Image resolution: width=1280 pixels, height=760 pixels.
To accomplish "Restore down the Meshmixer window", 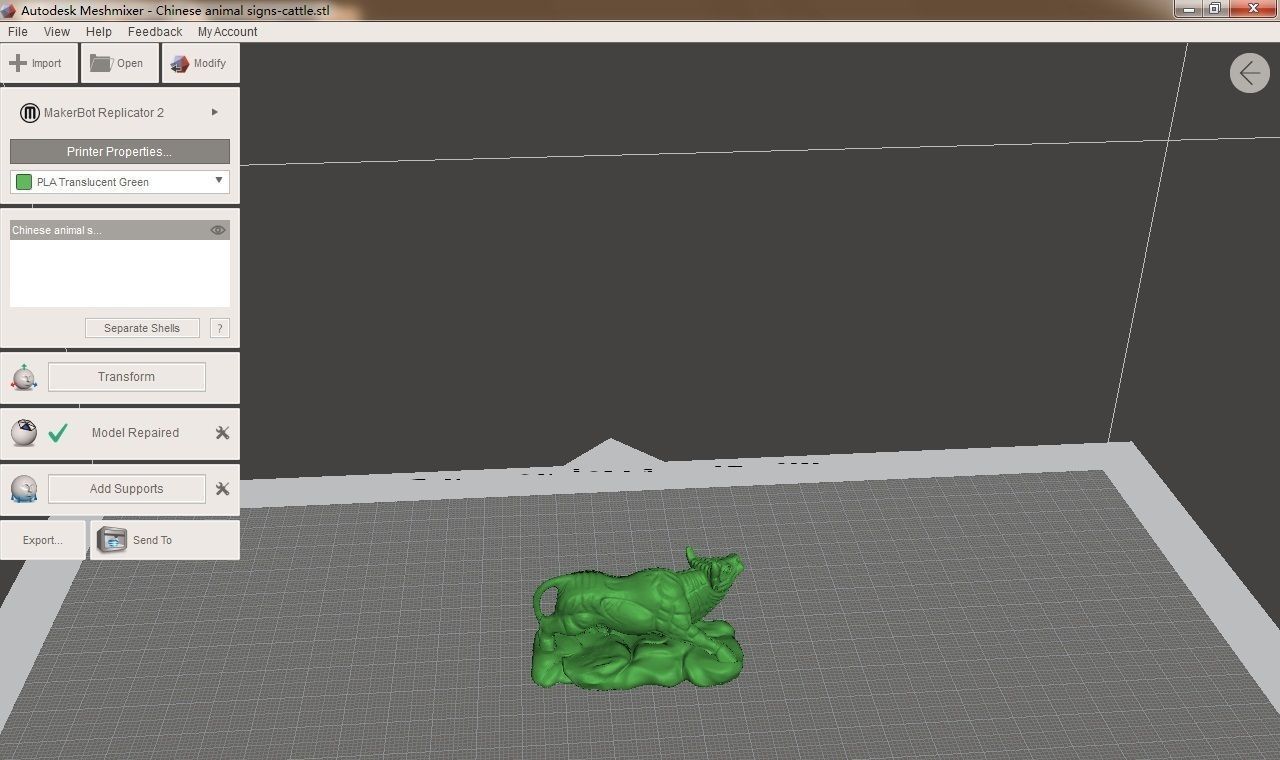I will coord(1214,9).
